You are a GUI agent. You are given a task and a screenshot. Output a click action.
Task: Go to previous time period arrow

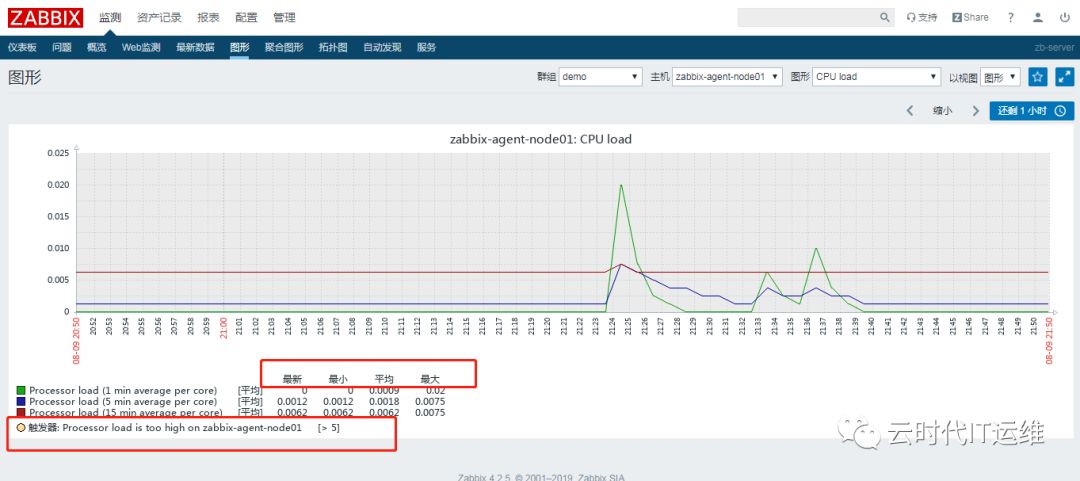click(910, 111)
